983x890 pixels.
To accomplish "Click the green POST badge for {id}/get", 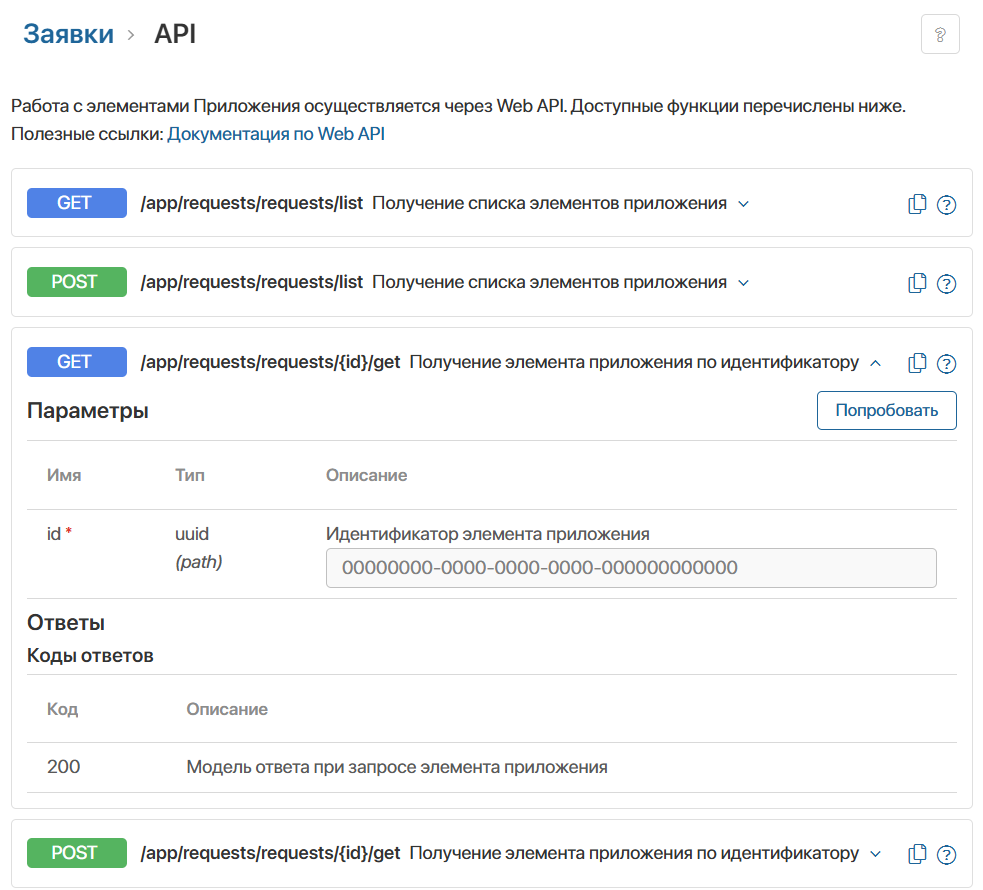I will (x=76, y=853).
